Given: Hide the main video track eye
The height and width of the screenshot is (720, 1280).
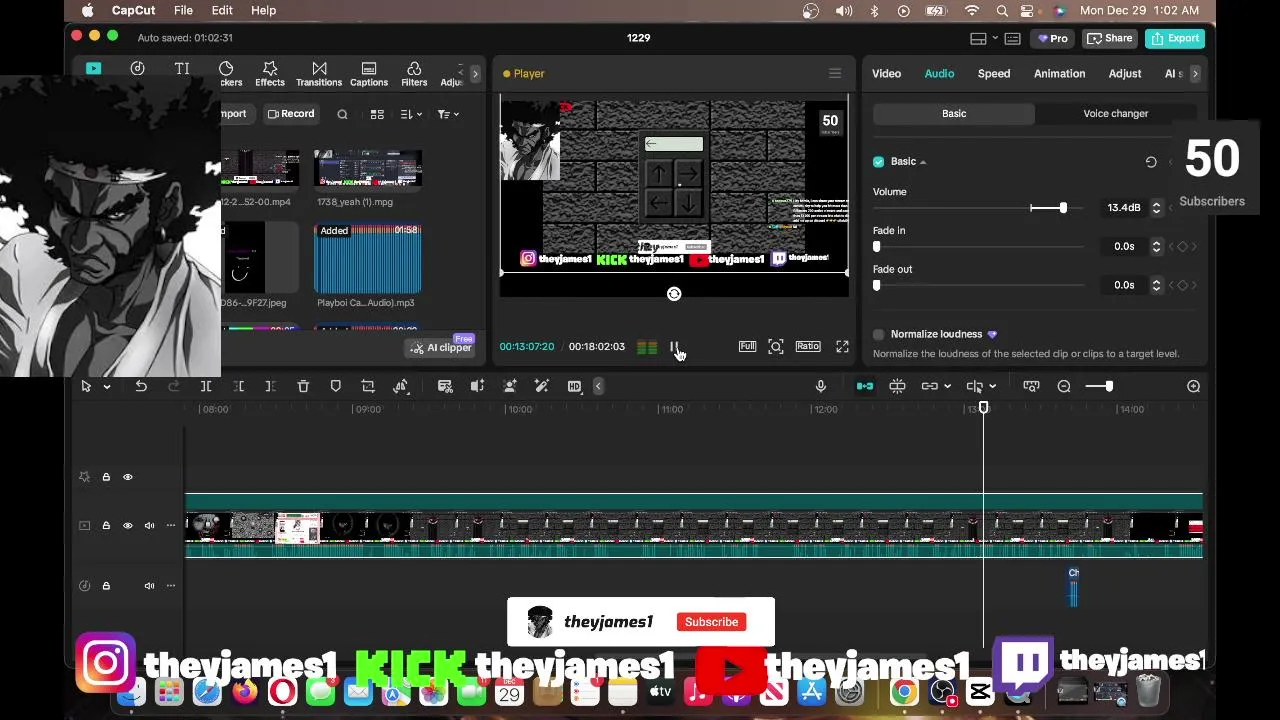Looking at the screenshot, I should pos(128,525).
